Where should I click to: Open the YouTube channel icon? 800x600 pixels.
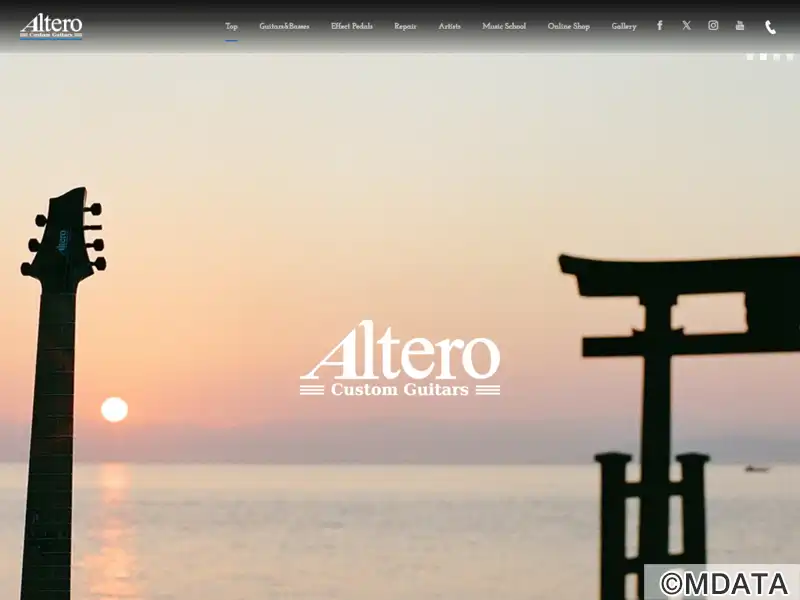pos(740,26)
